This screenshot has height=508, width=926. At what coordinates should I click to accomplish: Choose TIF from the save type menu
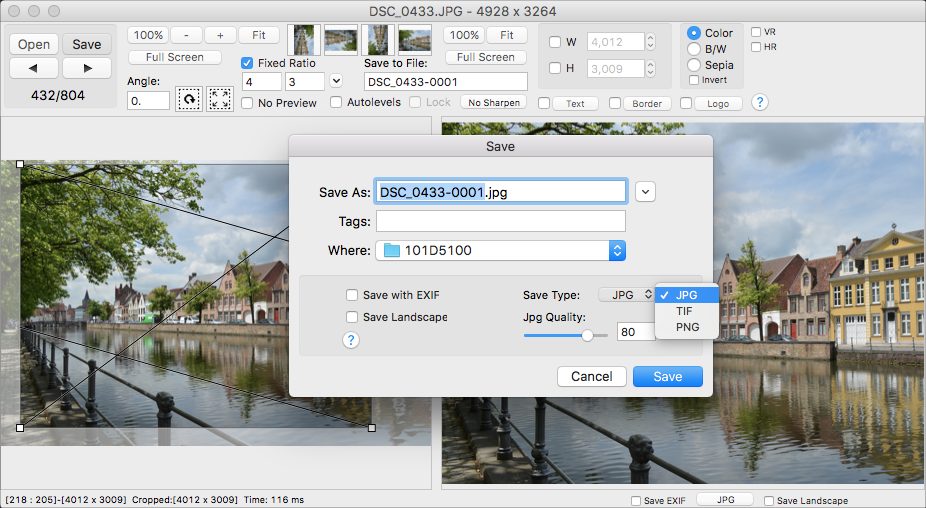pyautogui.click(x=687, y=311)
